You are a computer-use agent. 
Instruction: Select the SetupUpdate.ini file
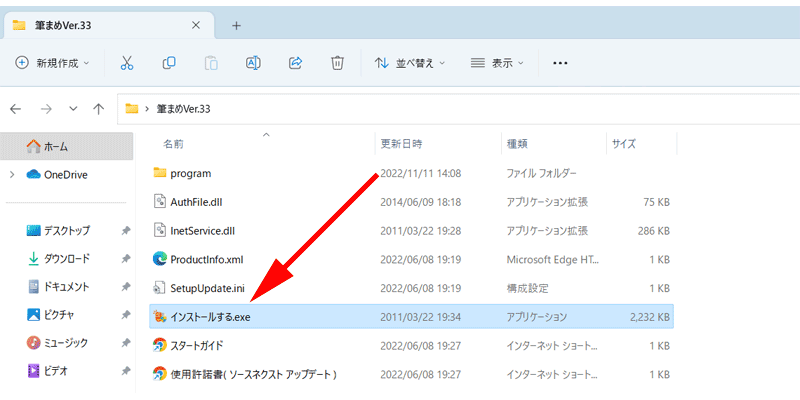[411, 288]
